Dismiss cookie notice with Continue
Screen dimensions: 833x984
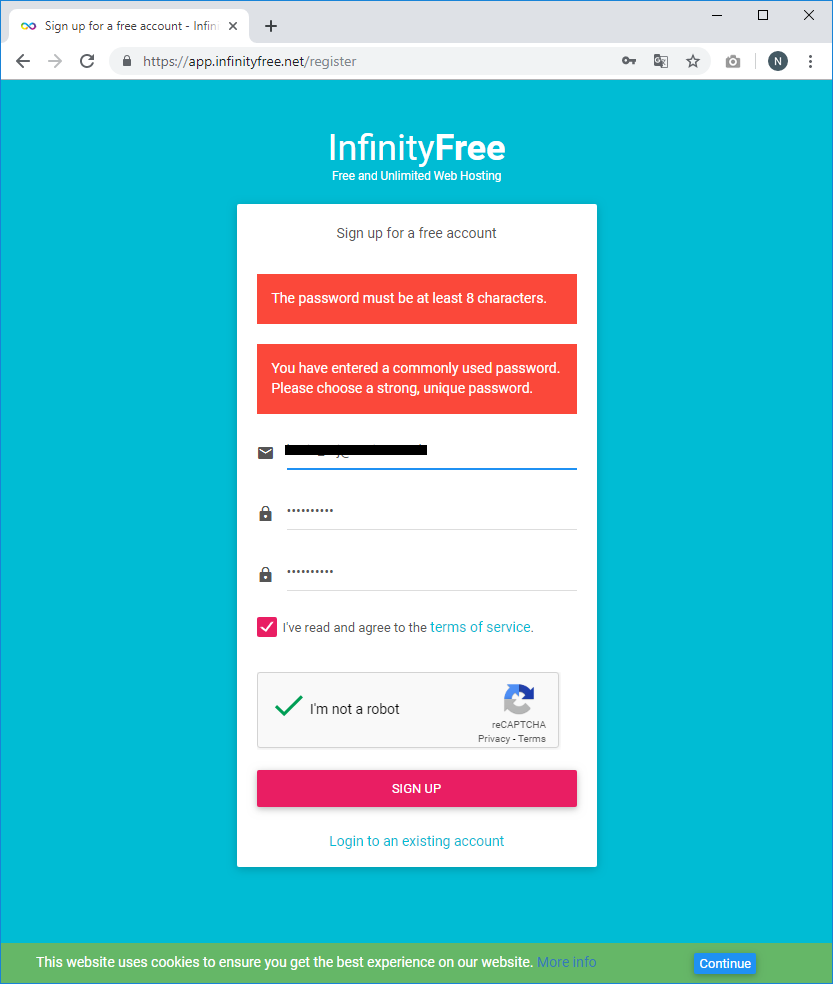pyautogui.click(x=725, y=963)
